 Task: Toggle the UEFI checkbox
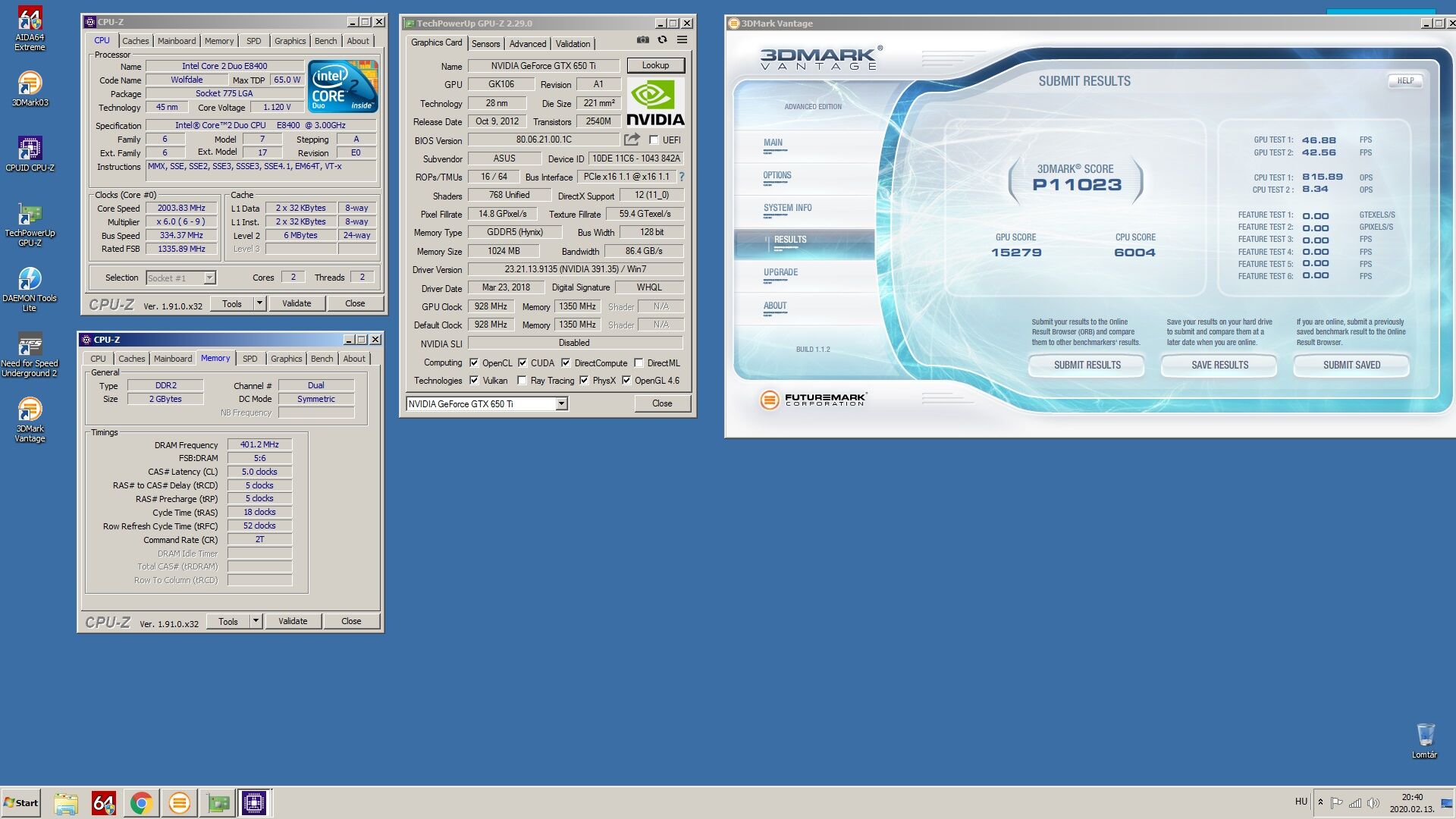(654, 140)
